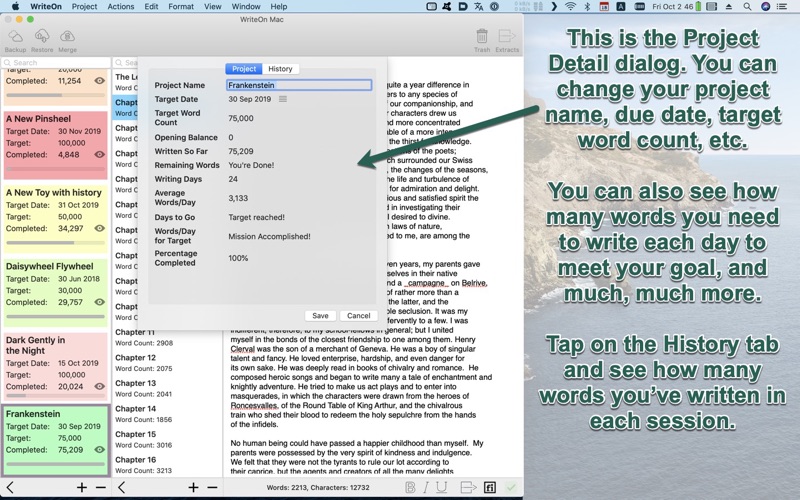
Task: Click Dark Gently in the Night progress bar
Action: tap(55, 395)
